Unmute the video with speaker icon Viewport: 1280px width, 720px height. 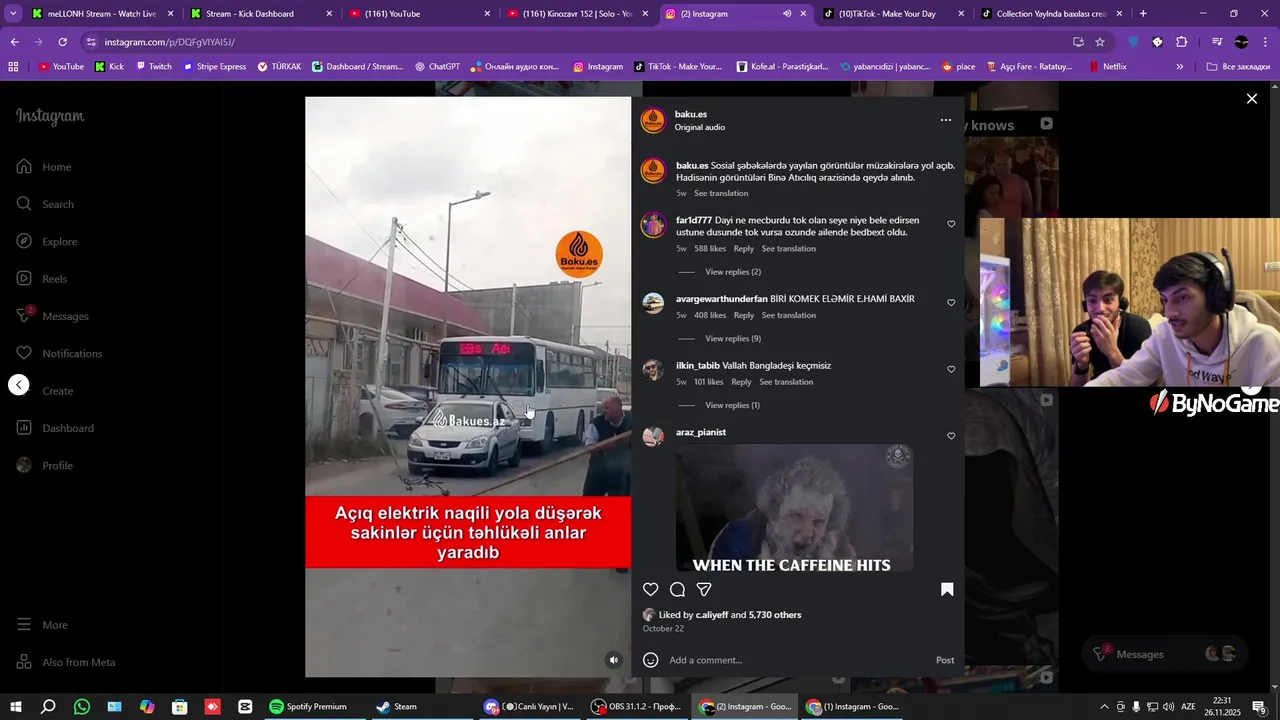click(614, 660)
